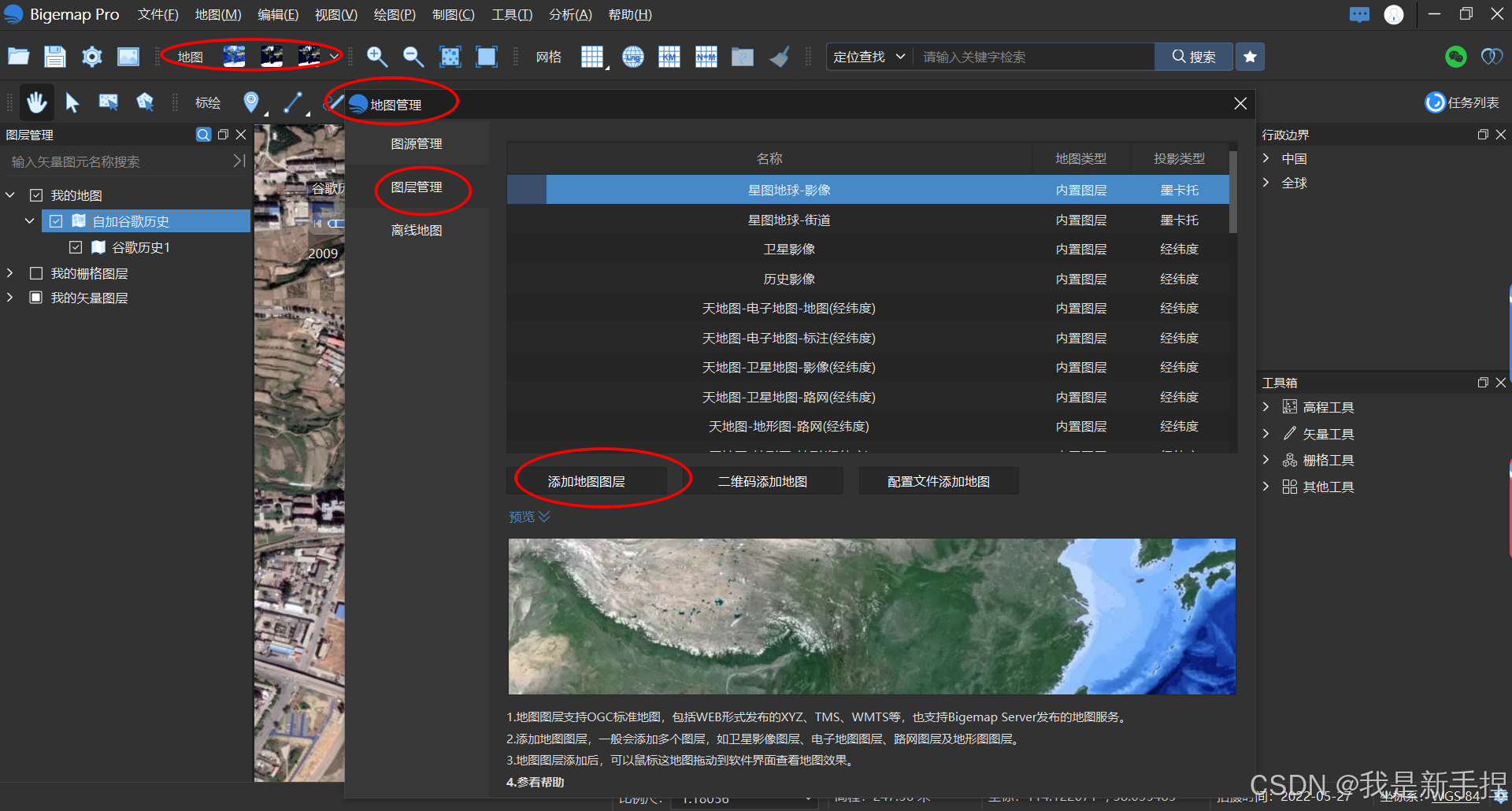Click the broom clear icon

(x=780, y=56)
